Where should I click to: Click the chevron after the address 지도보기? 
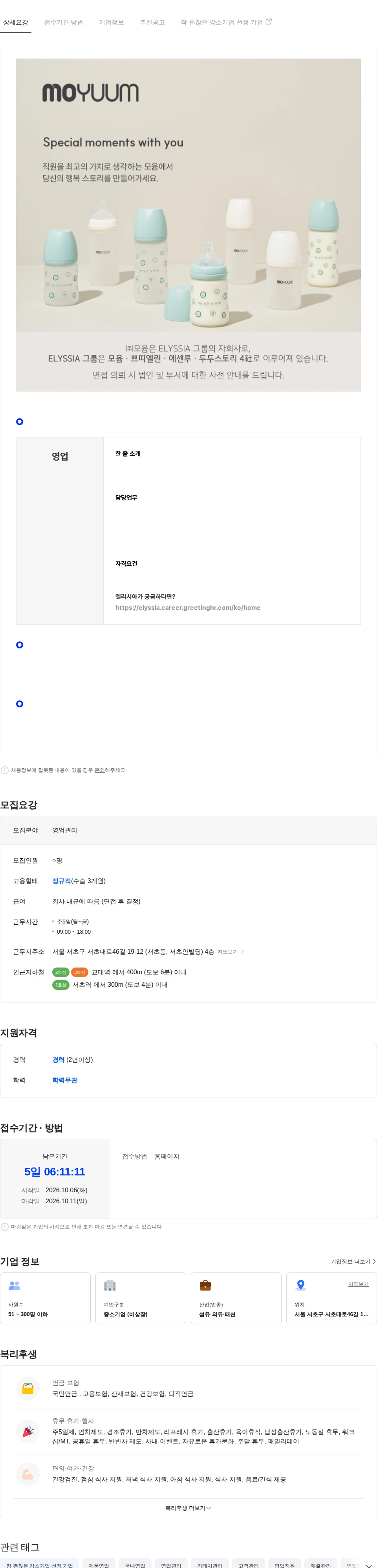click(243, 951)
